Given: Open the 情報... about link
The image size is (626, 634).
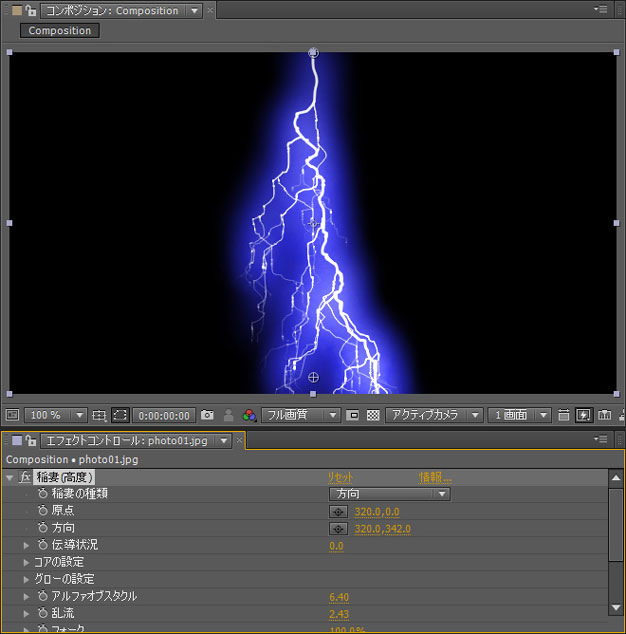Looking at the screenshot, I should 435,478.
